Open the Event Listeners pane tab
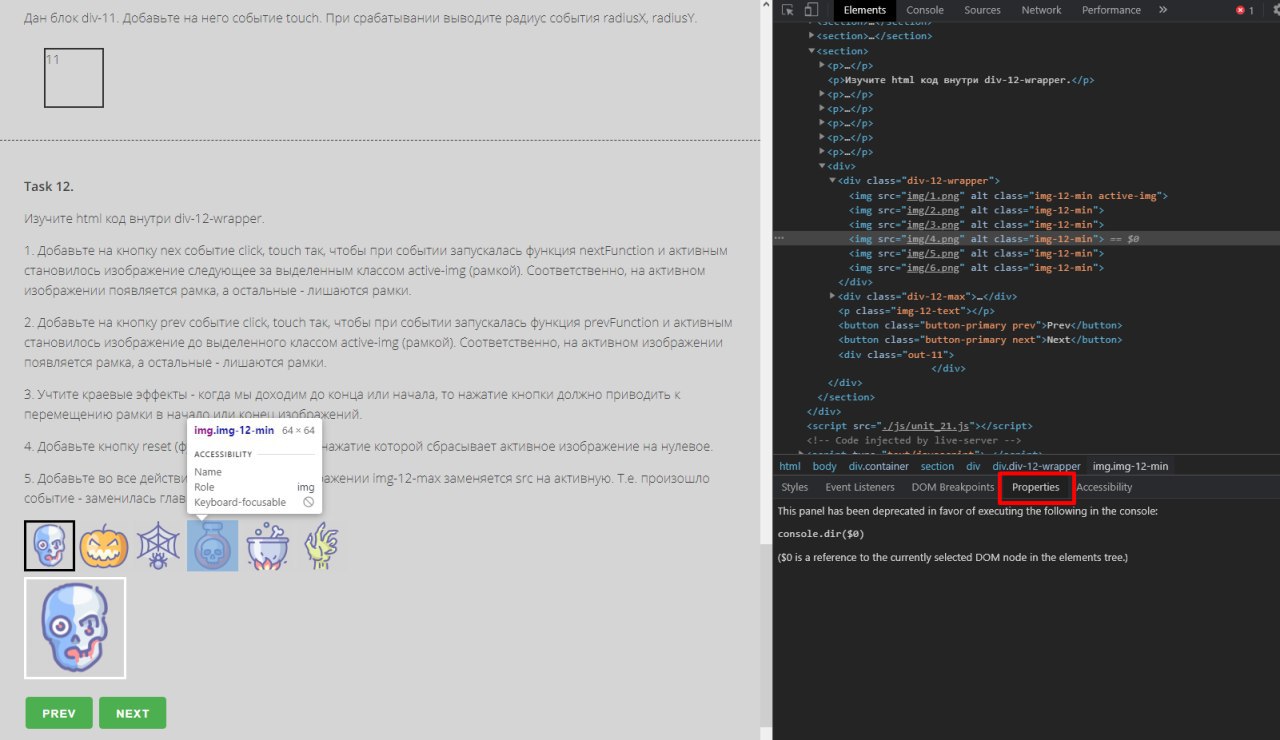The image size is (1280, 740). coord(860,487)
